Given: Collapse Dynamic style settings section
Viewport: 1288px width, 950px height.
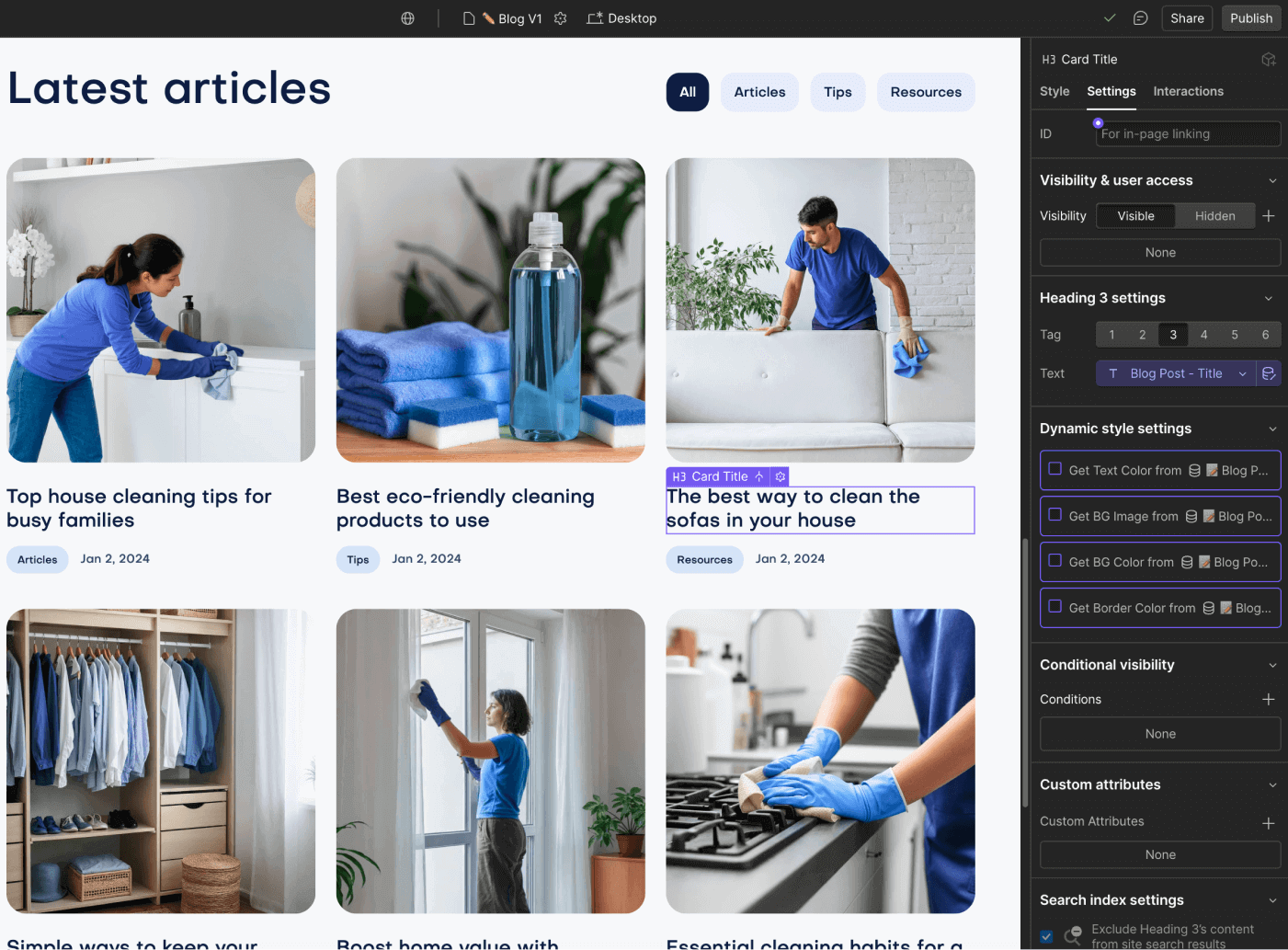Looking at the screenshot, I should 1272,429.
